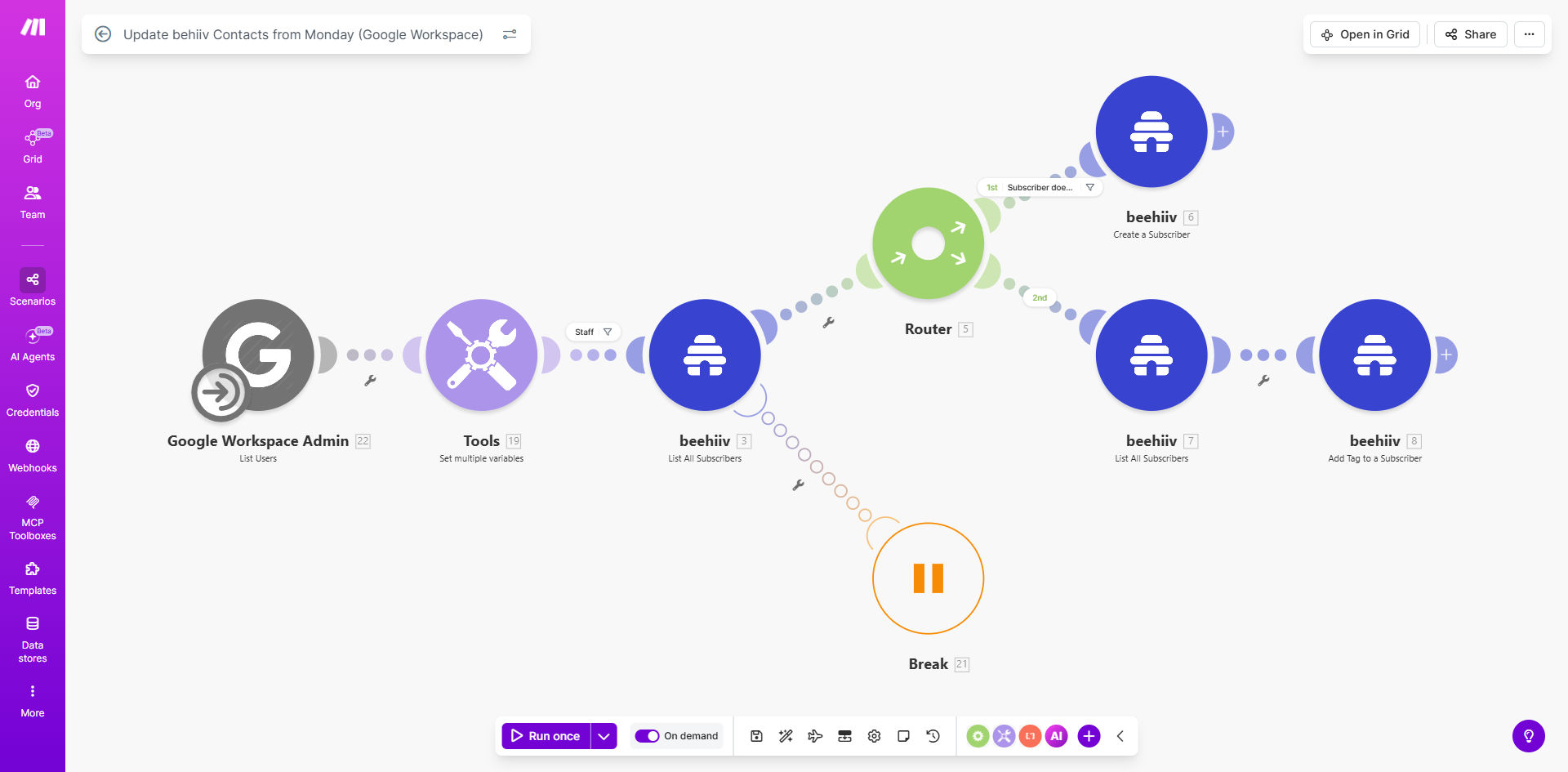
Task: Open the Tools set multiple variables module
Action: coord(482,355)
